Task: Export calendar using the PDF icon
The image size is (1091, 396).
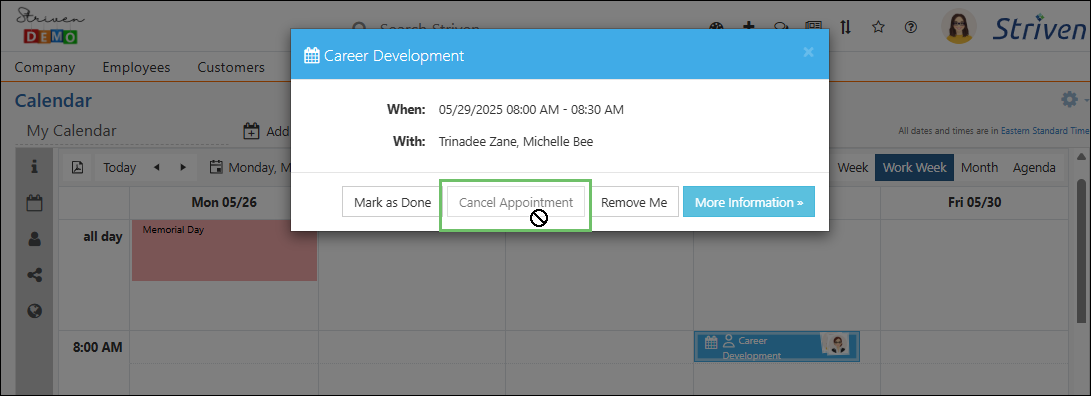Action: pos(78,167)
